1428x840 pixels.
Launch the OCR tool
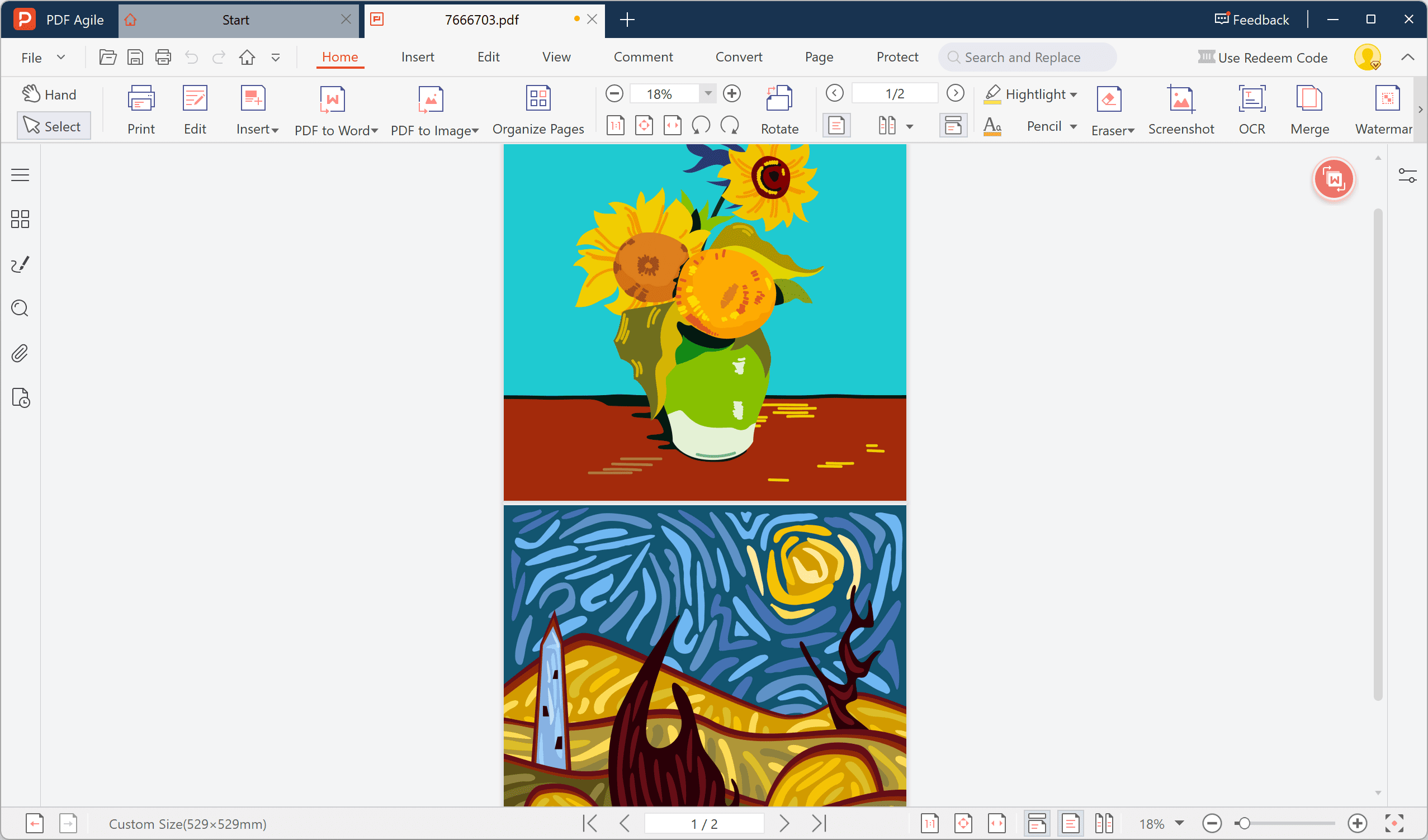[1252, 110]
